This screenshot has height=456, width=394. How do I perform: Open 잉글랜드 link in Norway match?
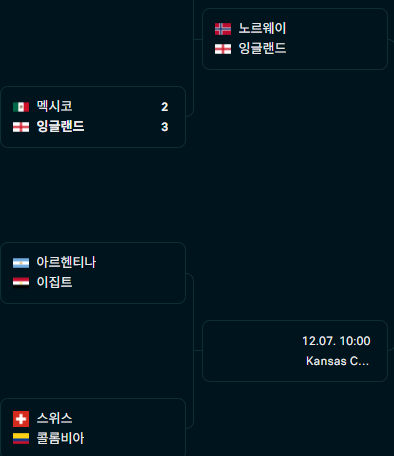click(x=262, y=49)
